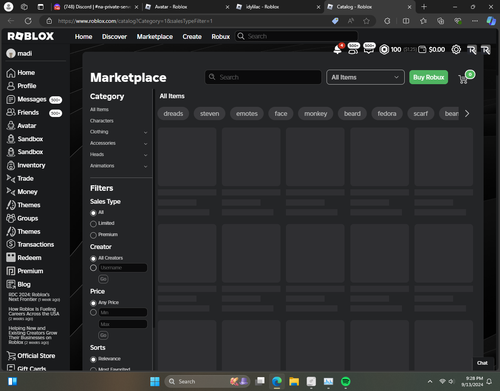
Task: Show hidden system tray icons
Action: click(430, 381)
